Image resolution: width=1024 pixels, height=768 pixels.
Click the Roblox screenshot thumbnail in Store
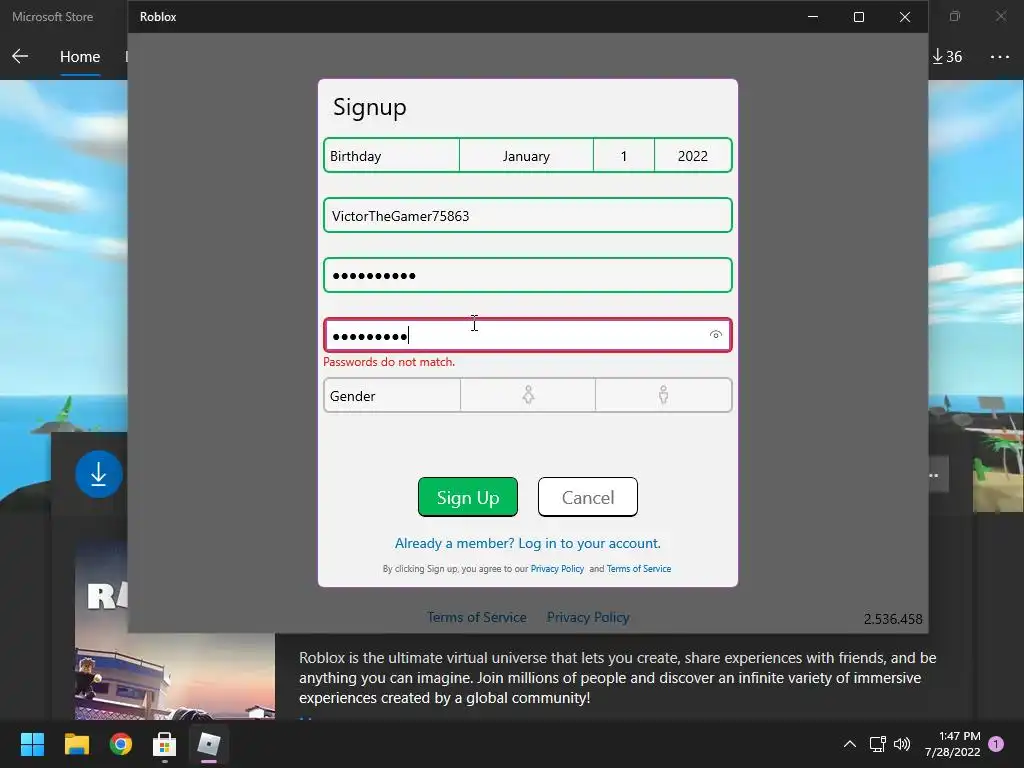[x=175, y=676]
